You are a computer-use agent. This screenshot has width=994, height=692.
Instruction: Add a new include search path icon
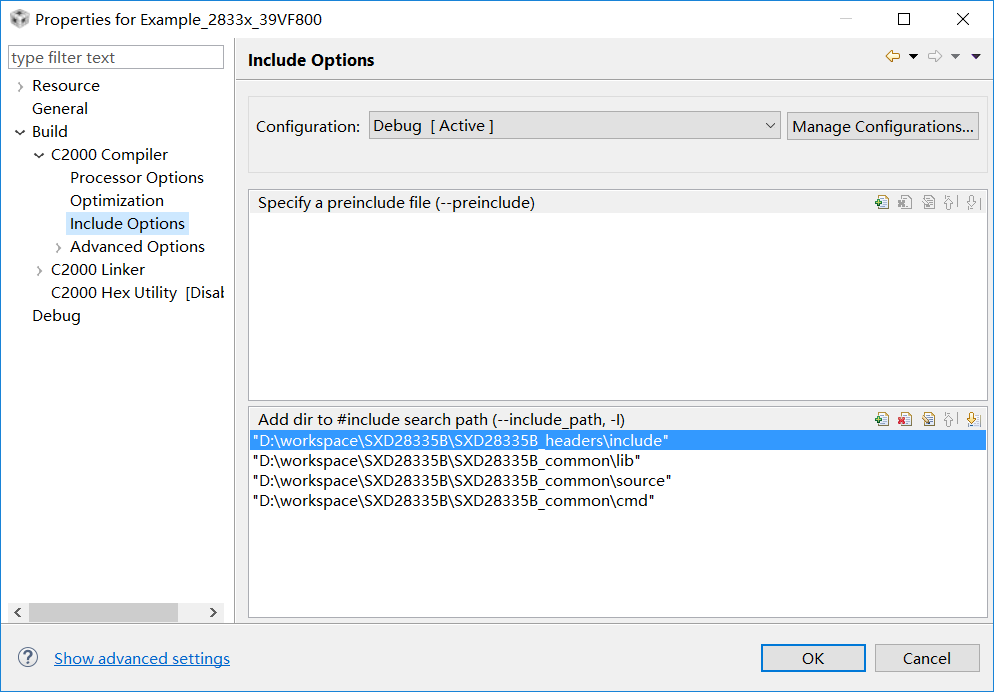[x=881, y=420]
